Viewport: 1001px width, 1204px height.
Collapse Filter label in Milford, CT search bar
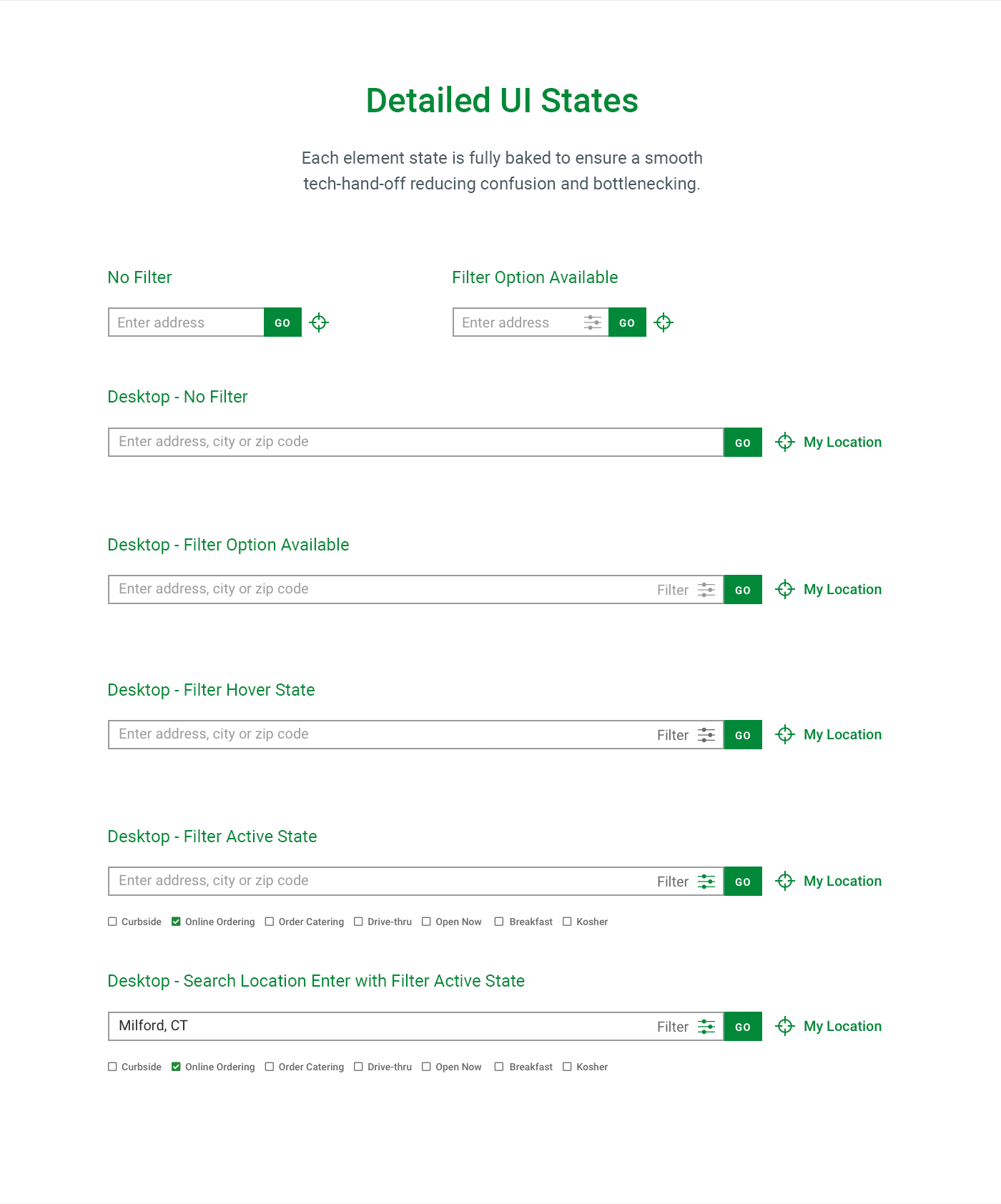pos(672,1027)
